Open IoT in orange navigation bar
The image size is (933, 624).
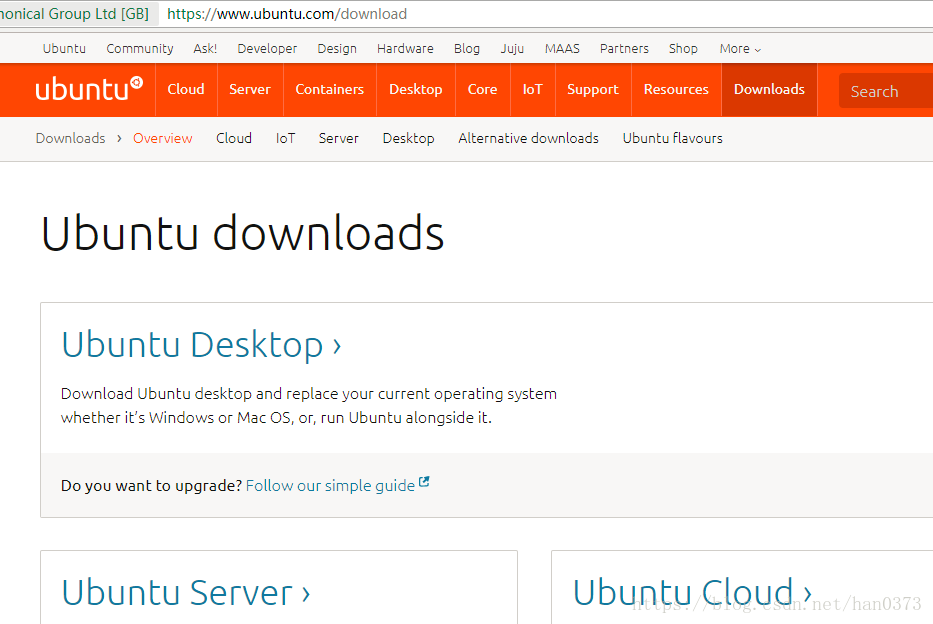click(533, 89)
